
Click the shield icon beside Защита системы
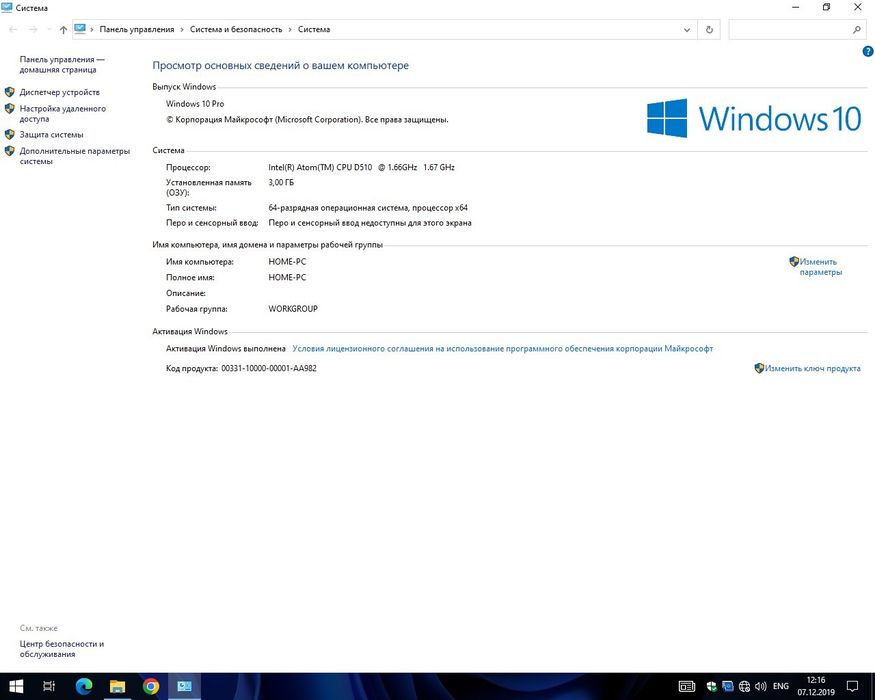[9, 135]
